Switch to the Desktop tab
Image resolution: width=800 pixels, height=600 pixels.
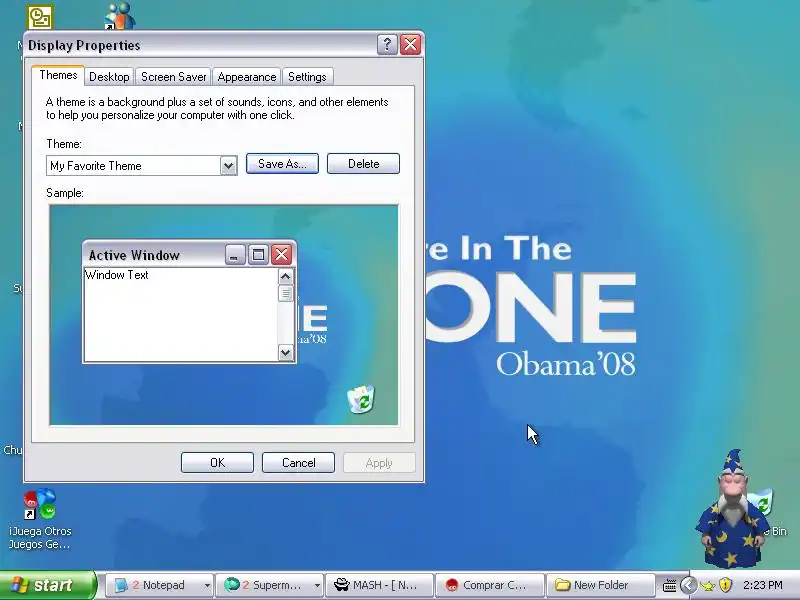click(x=109, y=77)
